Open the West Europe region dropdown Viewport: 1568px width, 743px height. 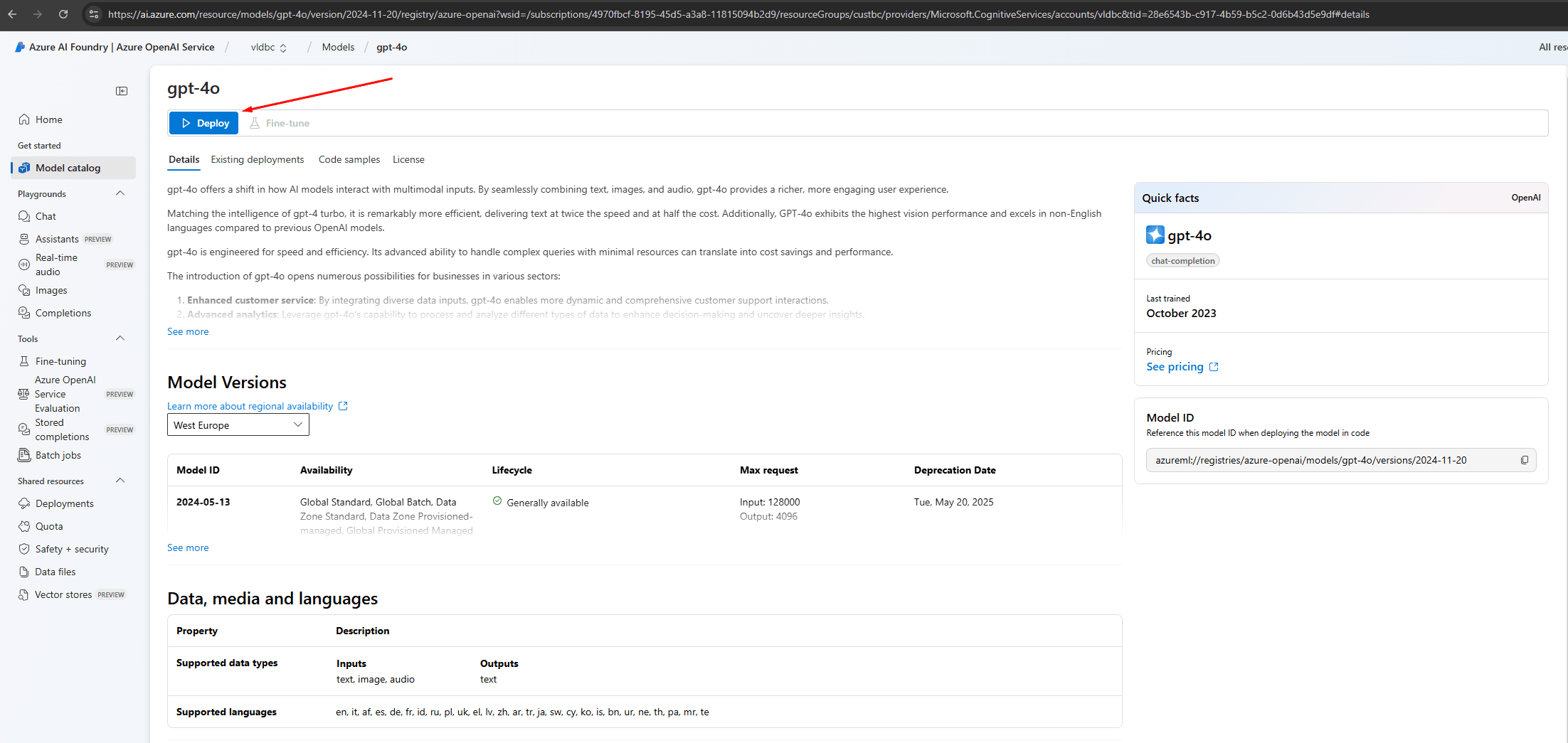[238, 425]
